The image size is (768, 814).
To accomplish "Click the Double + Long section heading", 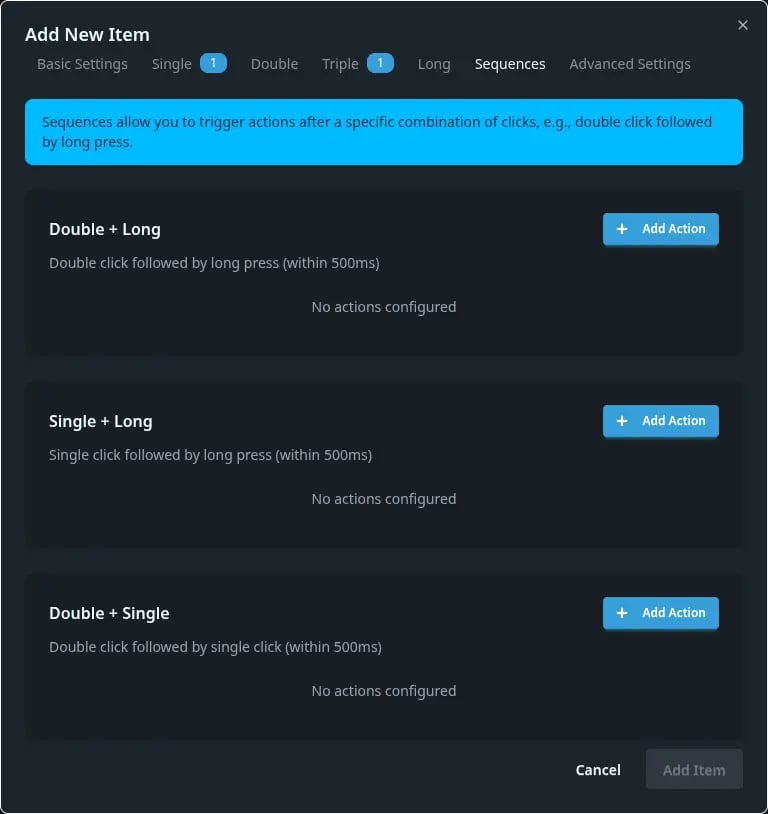I will (x=105, y=229).
